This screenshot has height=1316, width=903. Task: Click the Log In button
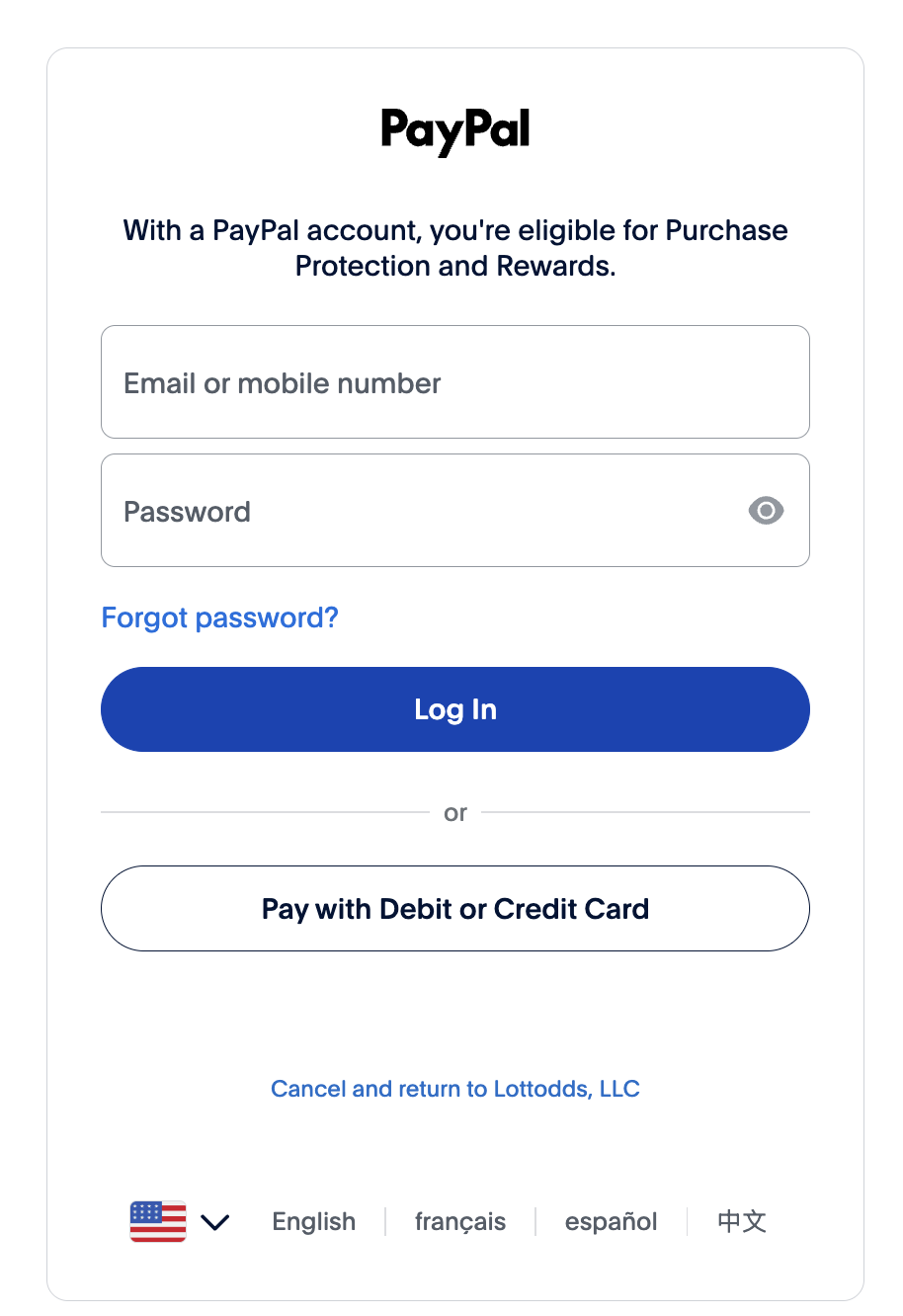pos(455,709)
